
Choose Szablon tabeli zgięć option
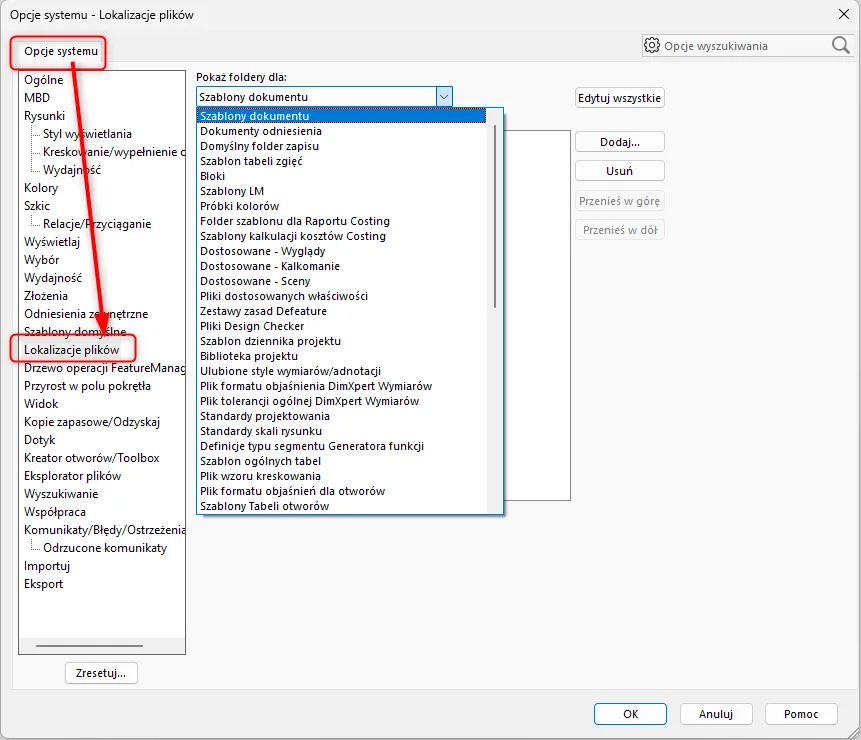tap(342, 161)
